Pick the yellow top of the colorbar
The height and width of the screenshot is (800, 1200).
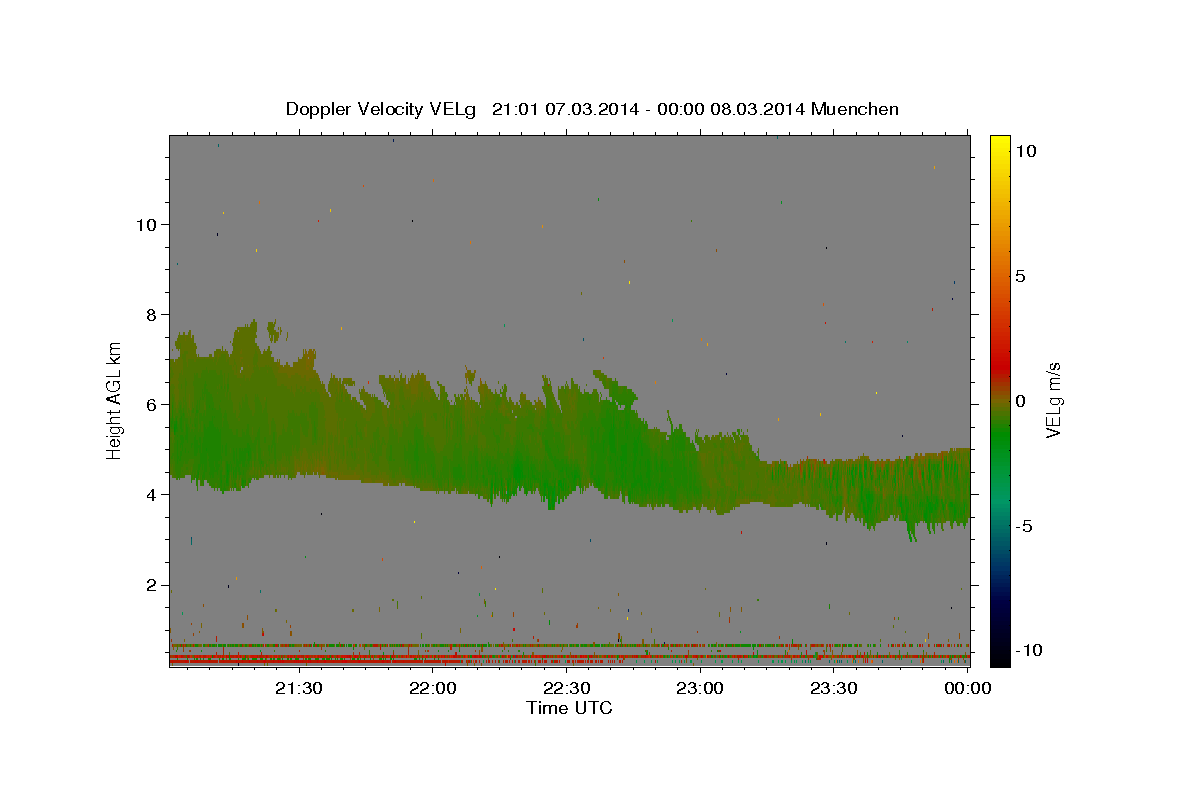click(999, 145)
